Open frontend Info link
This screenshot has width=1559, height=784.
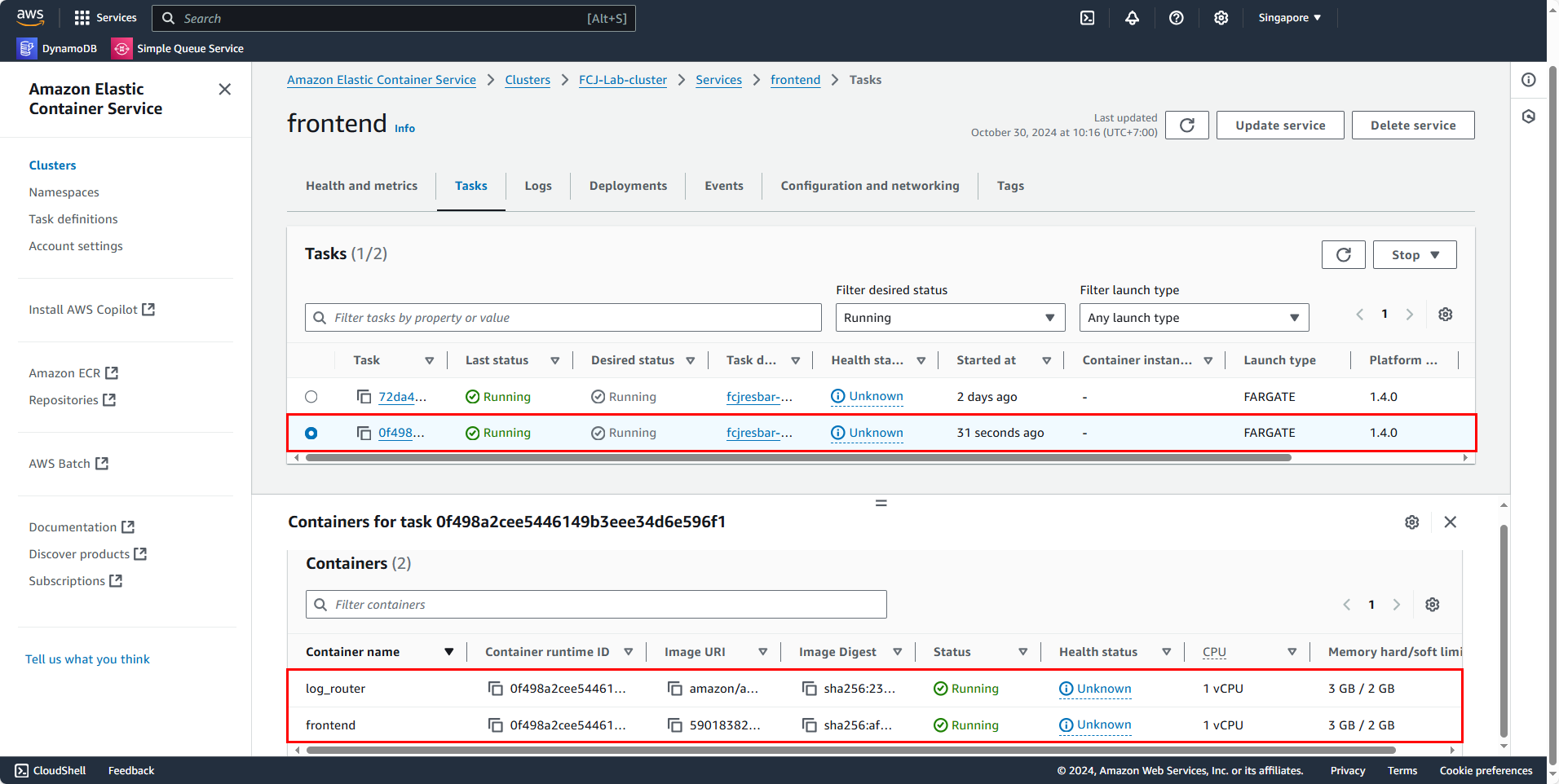point(404,128)
